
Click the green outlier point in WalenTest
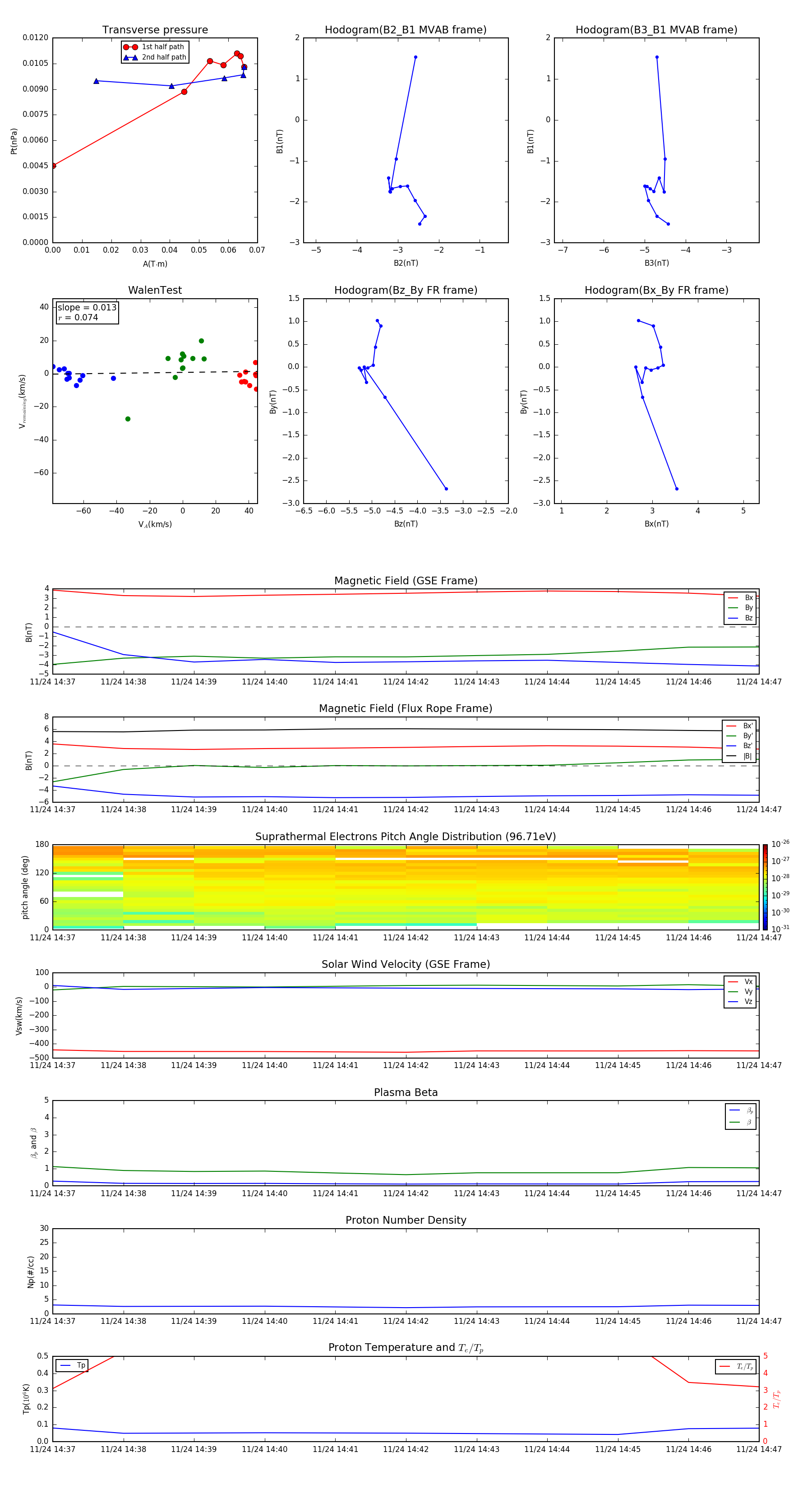tap(128, 419)
